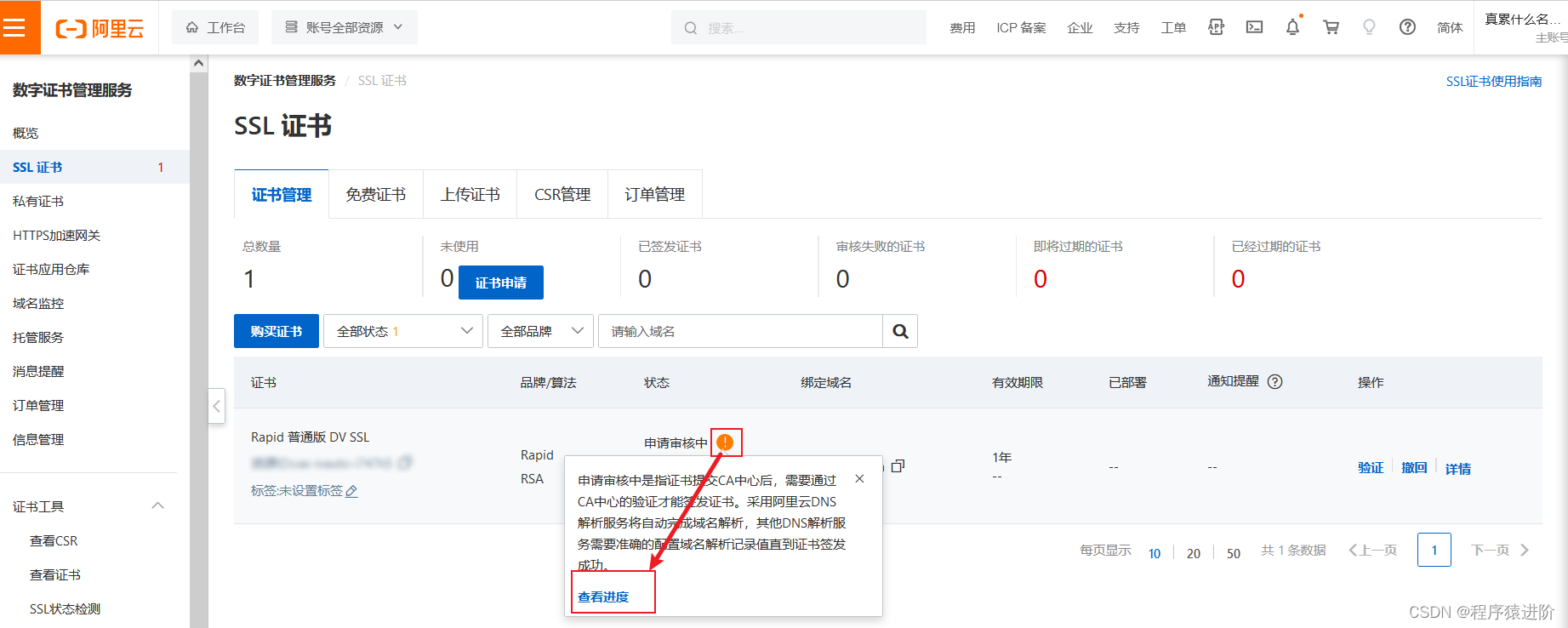Switch to the 上传证书 tab
The image size is (1568, 628).
[x=470, y=194]
